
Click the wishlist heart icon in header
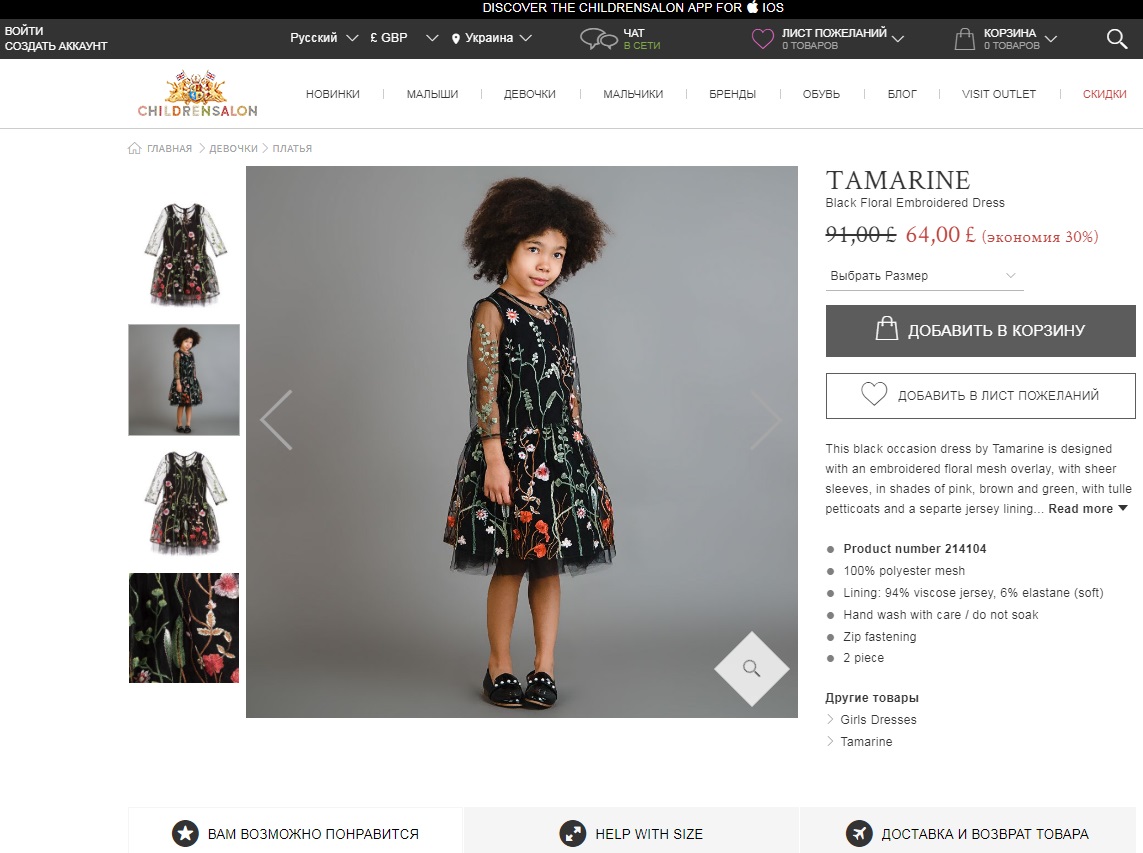click(x=762, y=39)
